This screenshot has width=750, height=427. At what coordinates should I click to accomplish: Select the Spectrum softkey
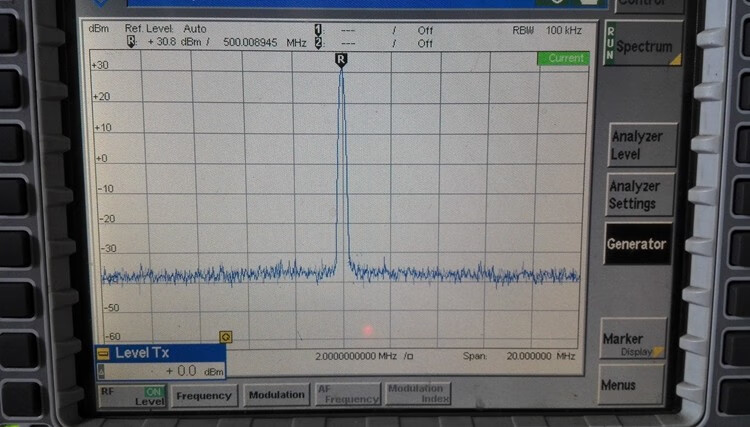click(643, 44)
